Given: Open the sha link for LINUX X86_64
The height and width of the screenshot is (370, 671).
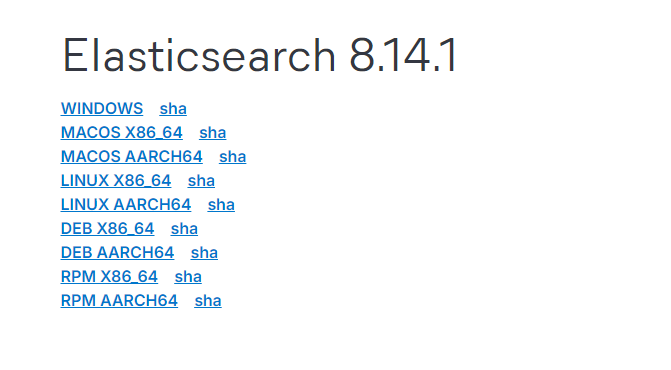Looking at the screenshot, I should point(201,181).
